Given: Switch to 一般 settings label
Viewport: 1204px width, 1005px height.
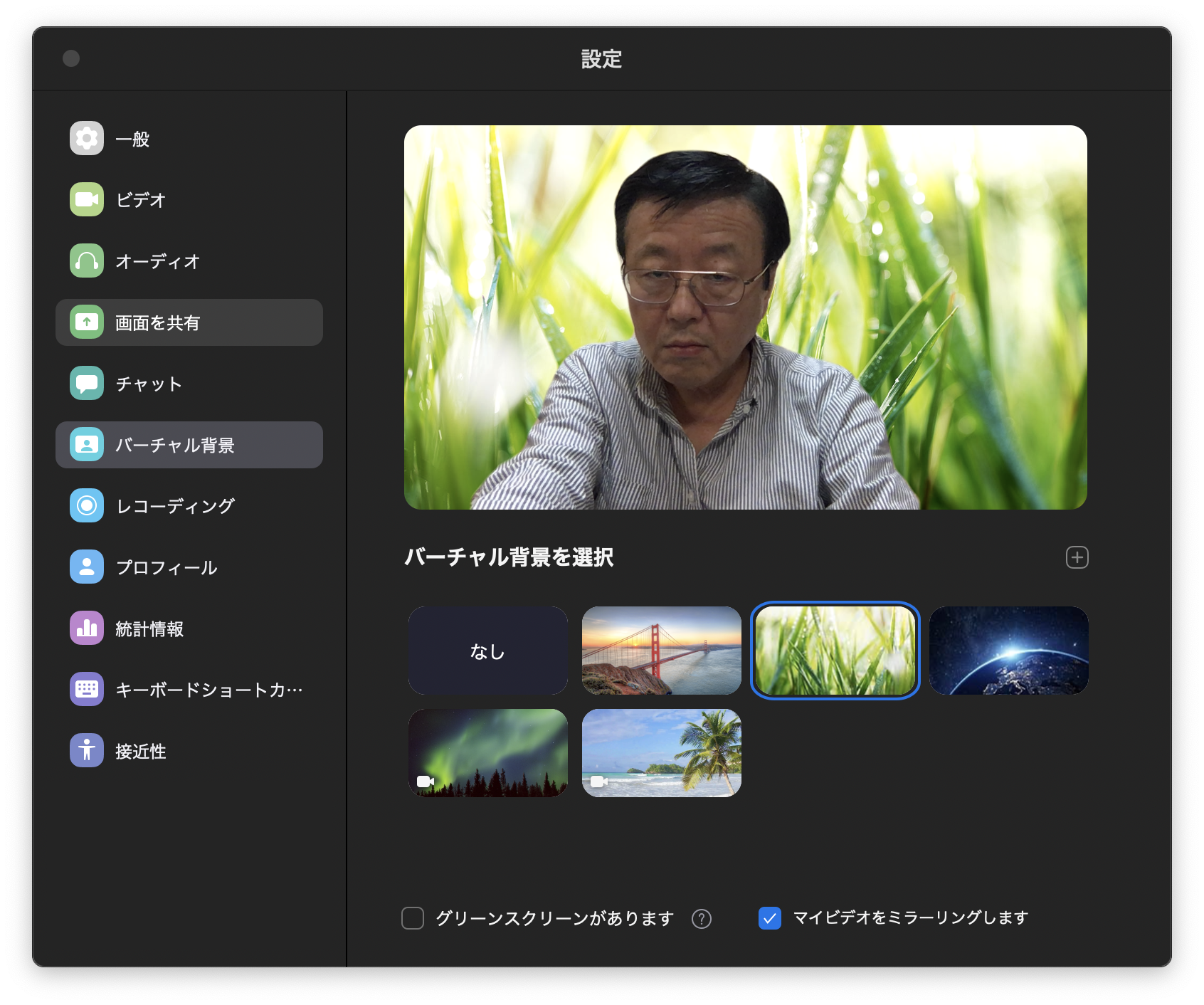Looking at the screenshot, I should click(x=132, y=139).
